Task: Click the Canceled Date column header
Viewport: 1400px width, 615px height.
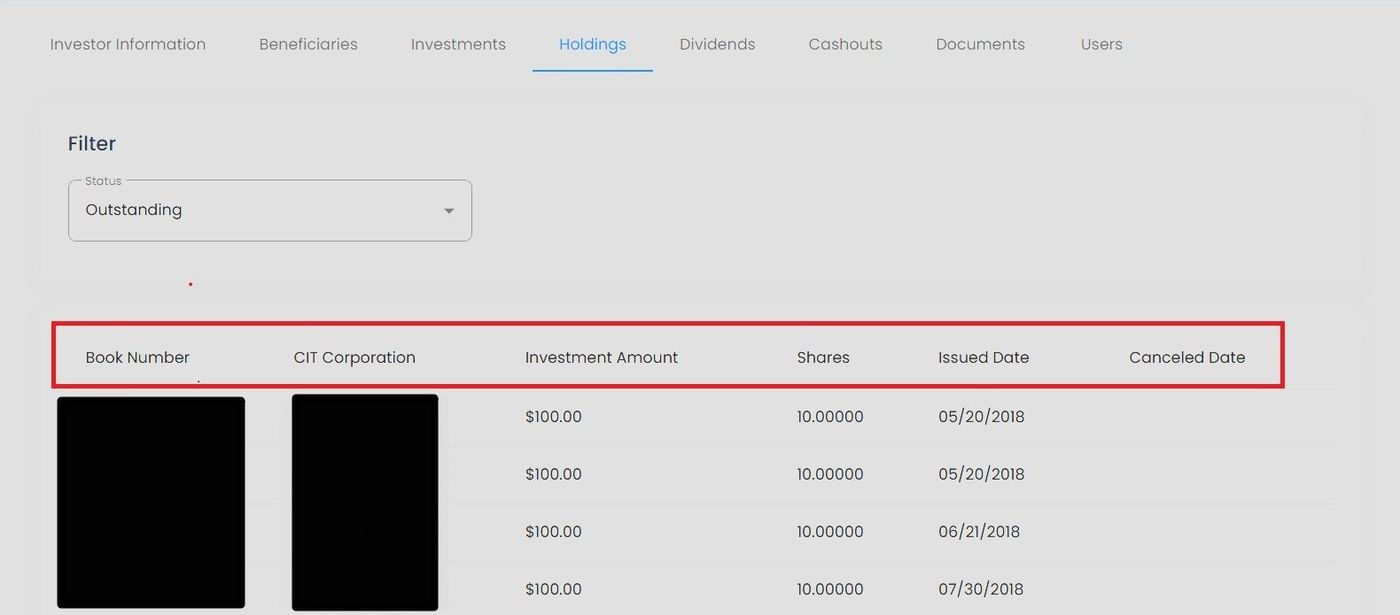Action: tap(1187, 357)
